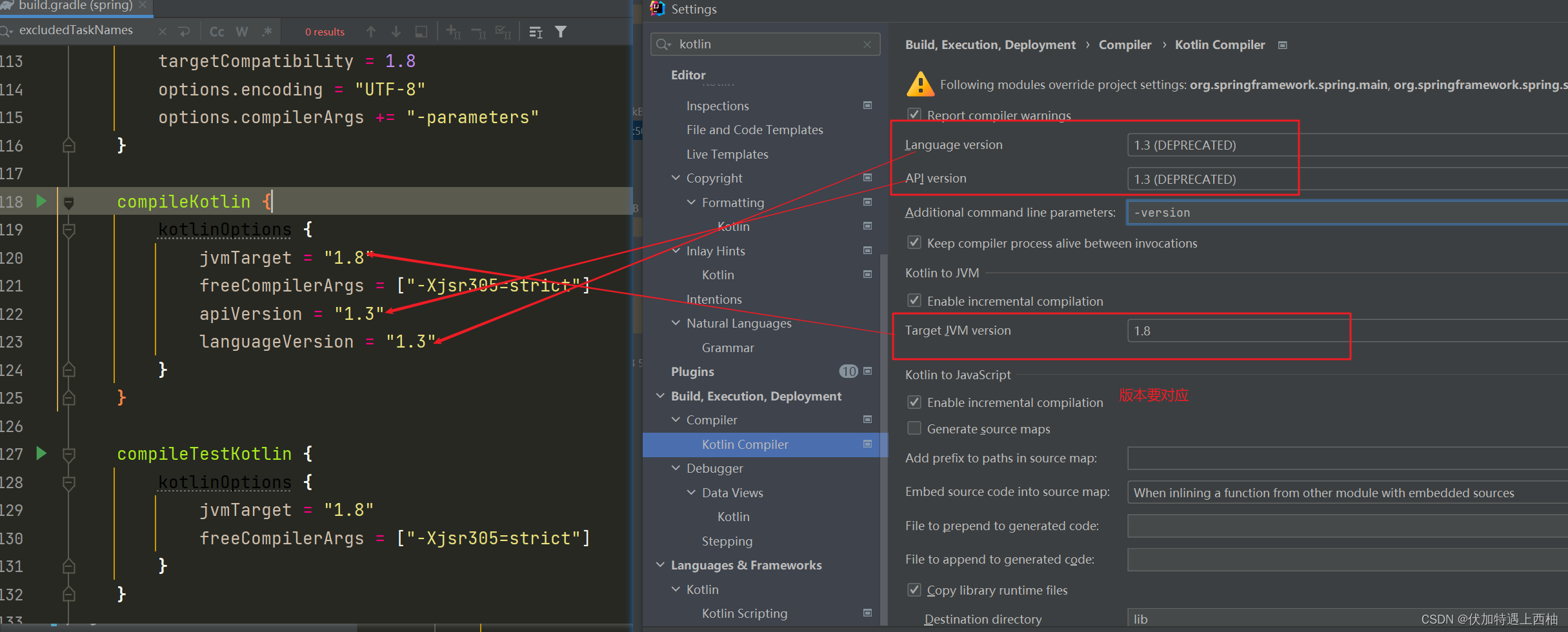The image size is (1568, 632).
Task: Click project-level icon beside Kotlin Compiler row
Action: 868,444
